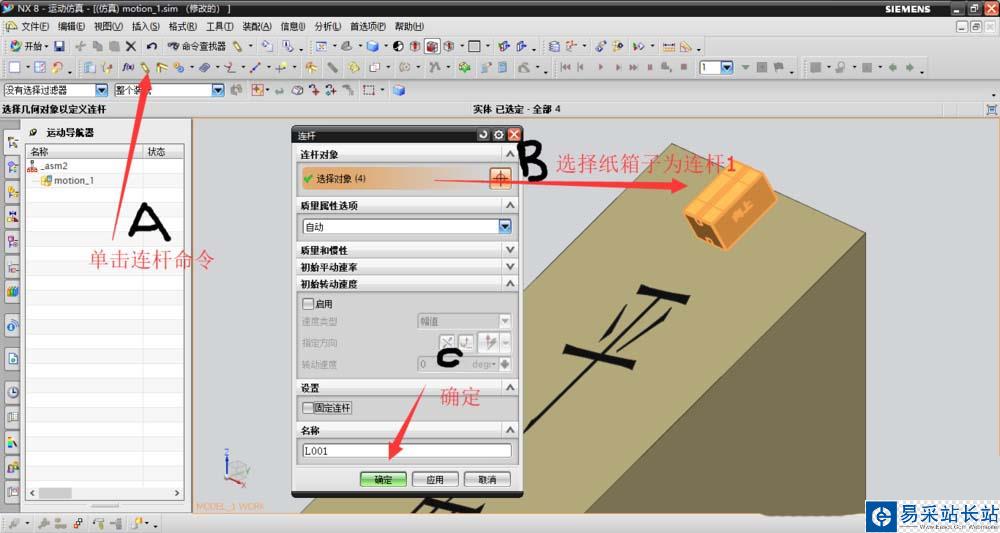The height and width of the screenshot is (533, 1000).
Task: Open the 编辑(E) menu
Action: pyautogui.click(x=71, y=26)
